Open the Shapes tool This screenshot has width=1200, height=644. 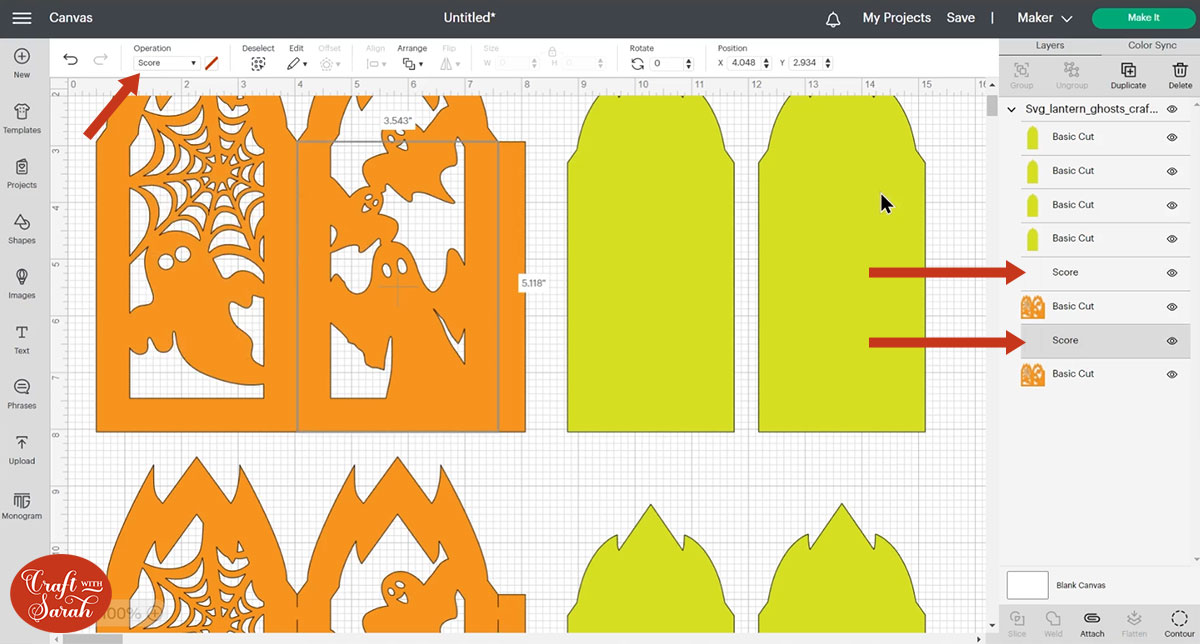pos(21,227)
